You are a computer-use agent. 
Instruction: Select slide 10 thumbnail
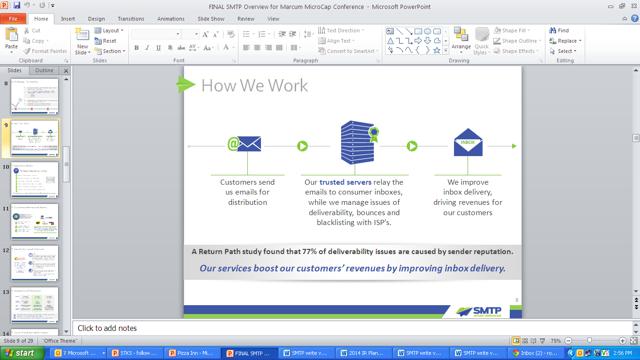pos(35,180)
